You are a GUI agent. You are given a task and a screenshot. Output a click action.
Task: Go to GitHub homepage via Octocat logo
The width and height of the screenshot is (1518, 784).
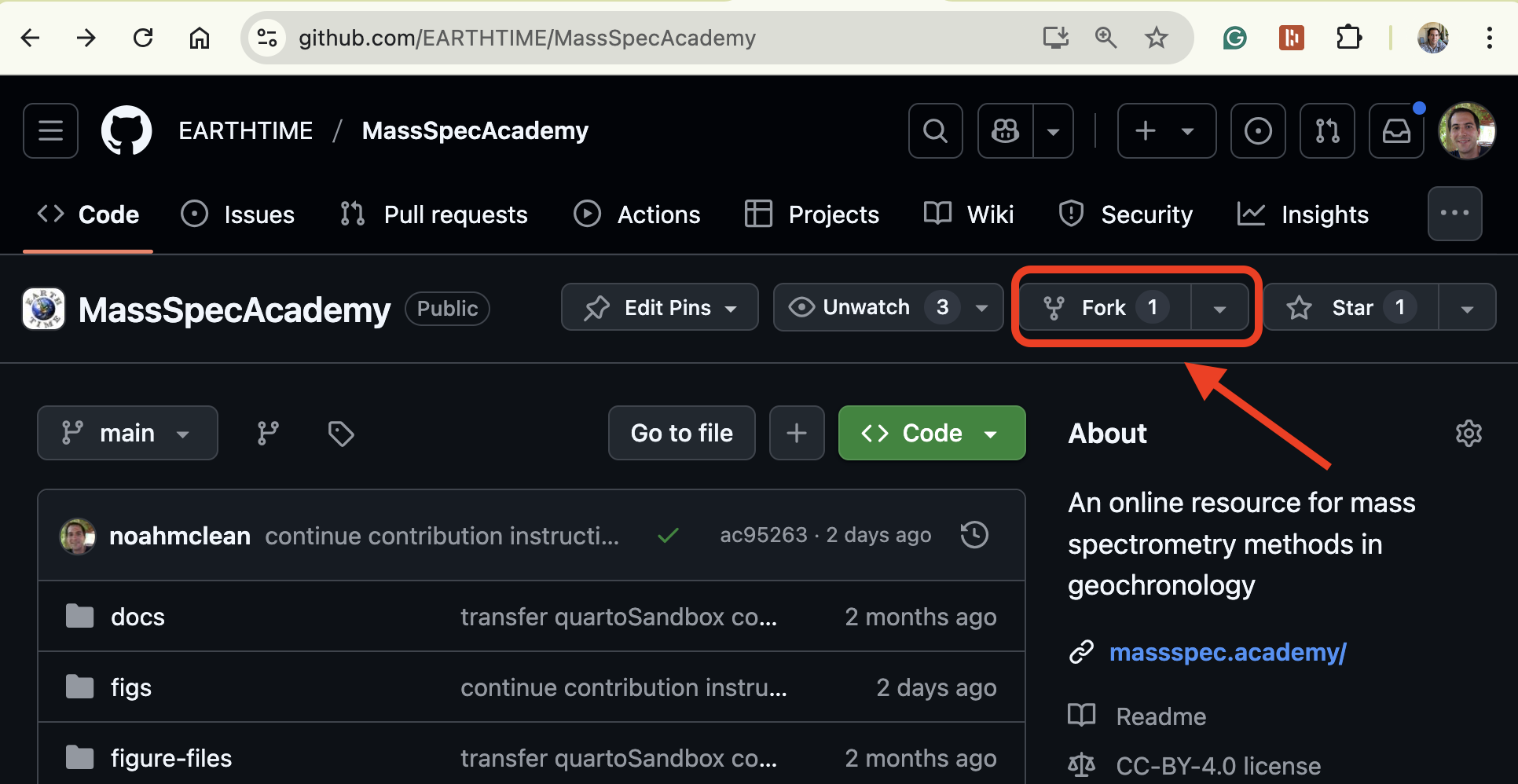(126, 130)
